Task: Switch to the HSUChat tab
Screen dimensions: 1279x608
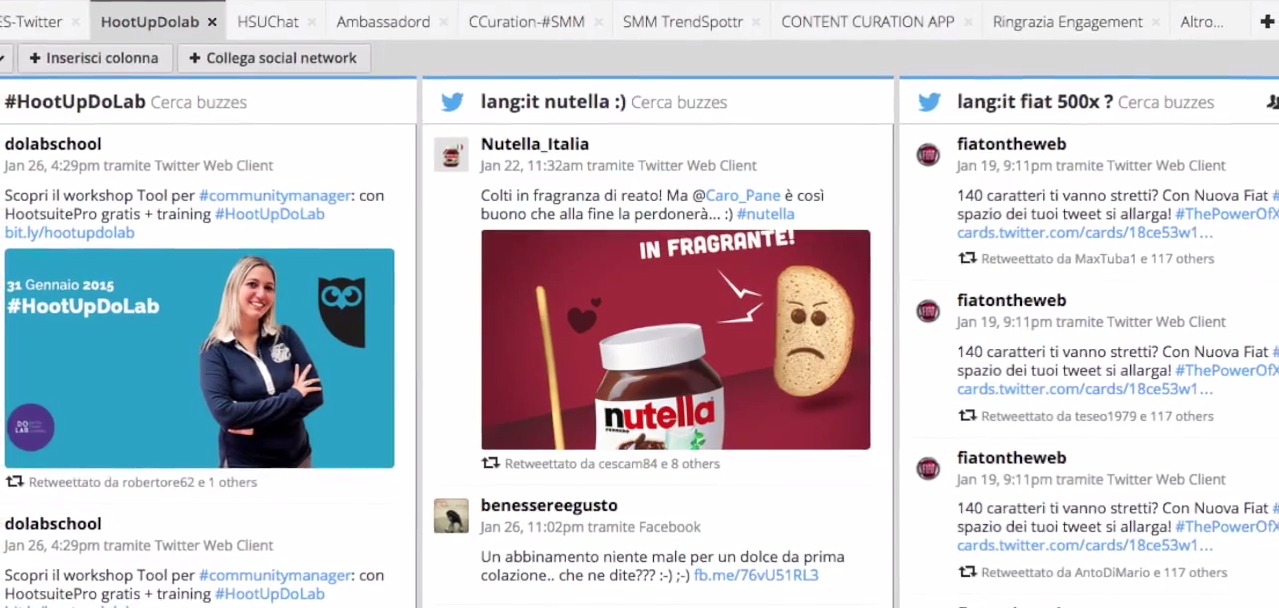Action: (x=268, y=22)
